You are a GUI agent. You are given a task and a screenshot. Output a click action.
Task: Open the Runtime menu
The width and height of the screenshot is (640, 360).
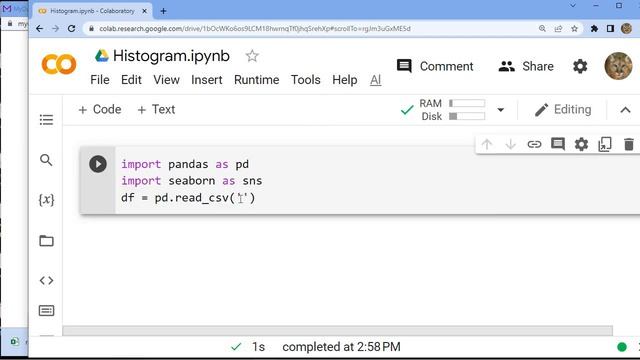[x=256, y=80]
